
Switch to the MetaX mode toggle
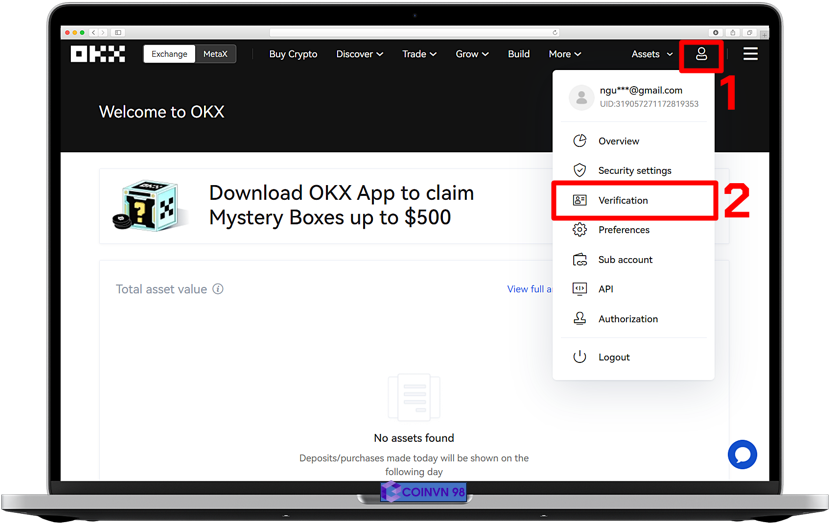215,54
